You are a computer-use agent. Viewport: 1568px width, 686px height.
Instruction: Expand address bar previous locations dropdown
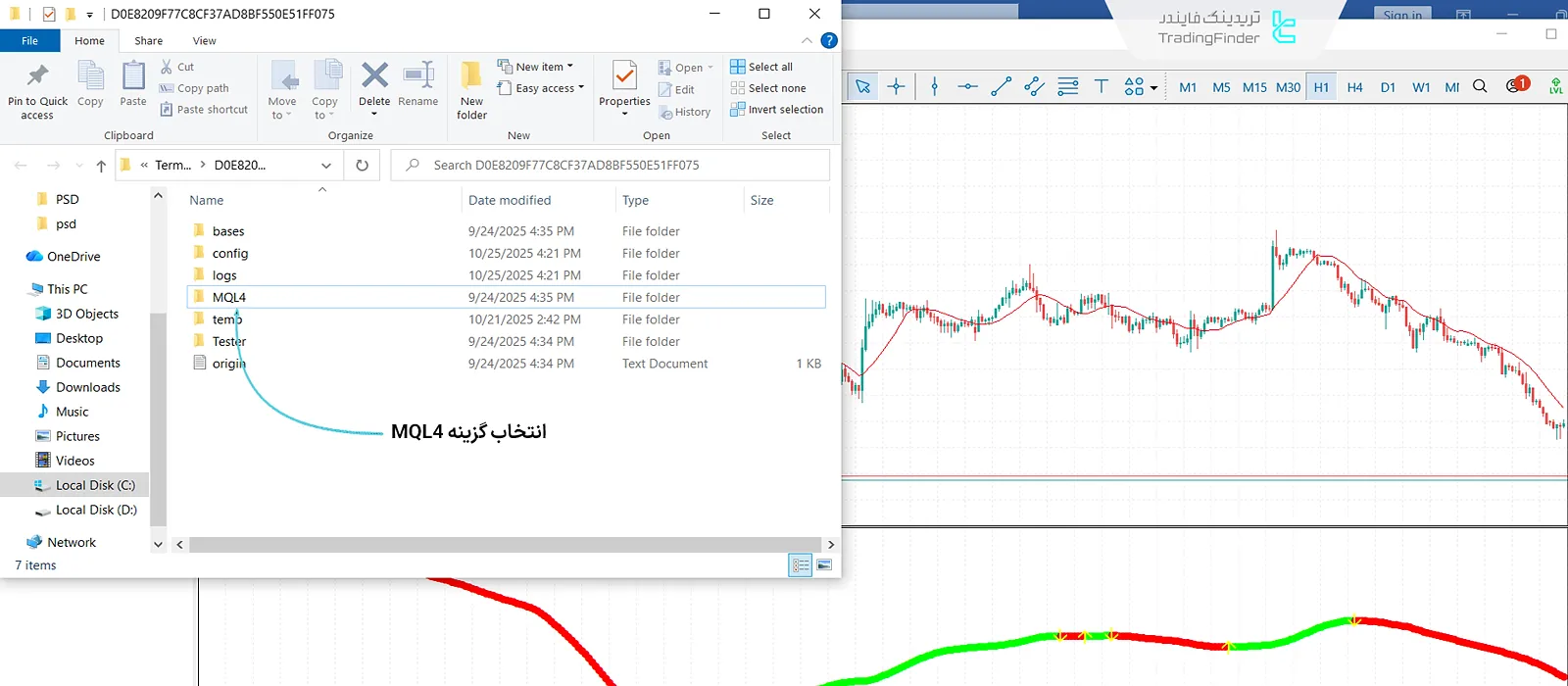[326, 165]
